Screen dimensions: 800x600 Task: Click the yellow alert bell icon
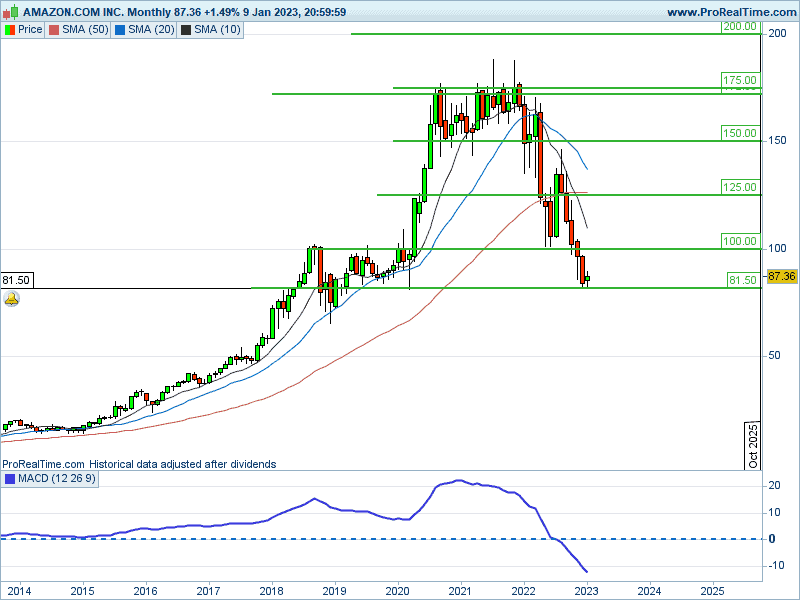tap(12, 298)
